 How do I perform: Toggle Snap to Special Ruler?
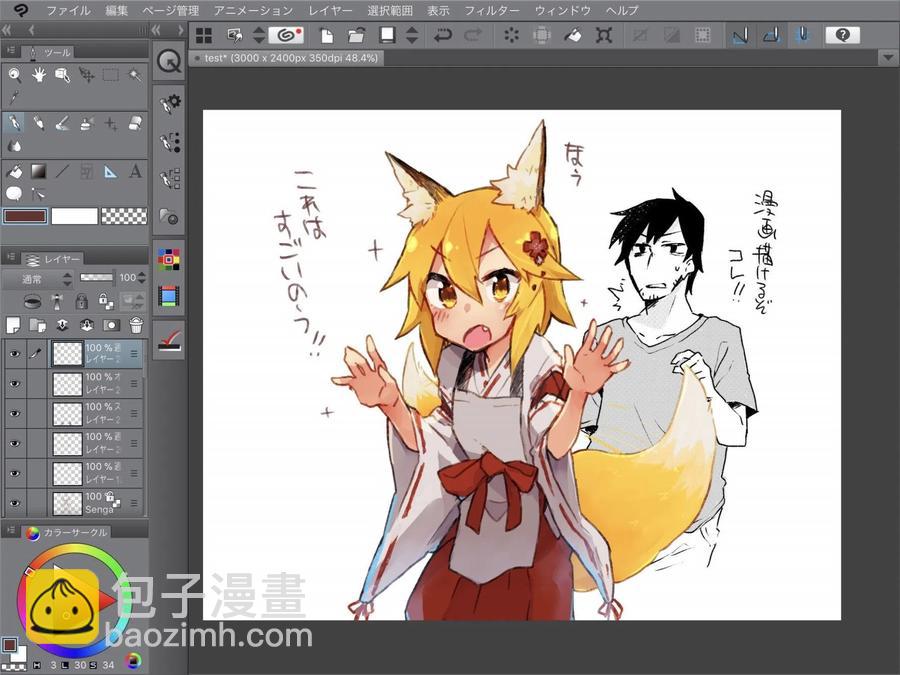771,36
